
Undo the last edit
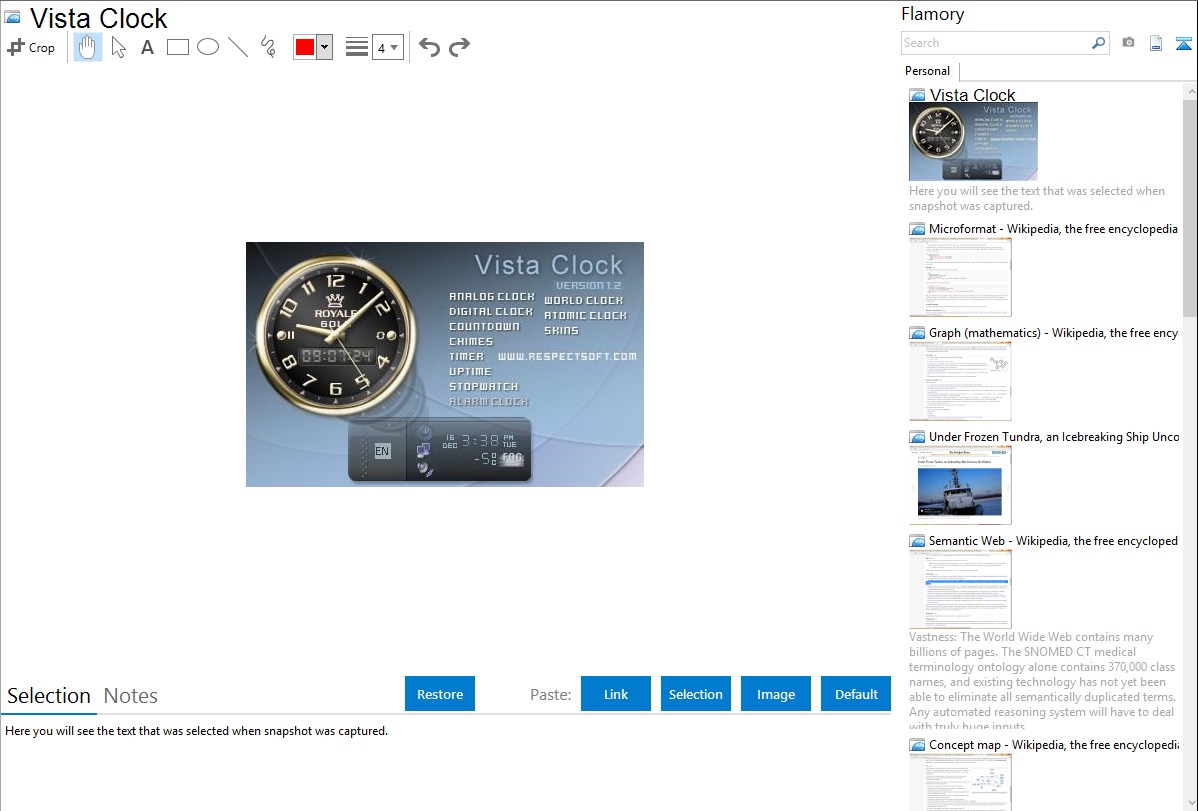click(429, 47)
